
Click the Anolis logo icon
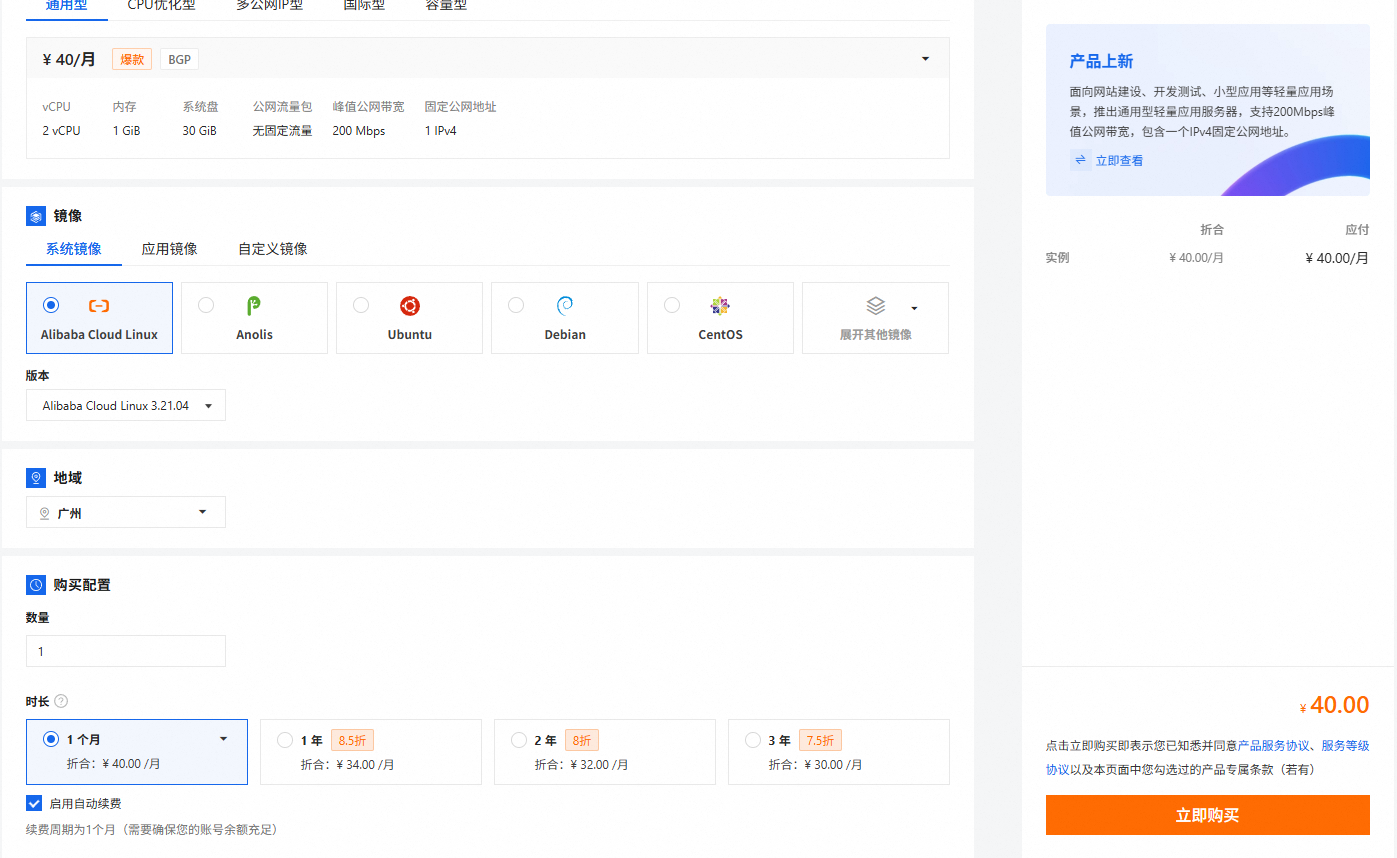pyautogui.click(x=254, y=306)
